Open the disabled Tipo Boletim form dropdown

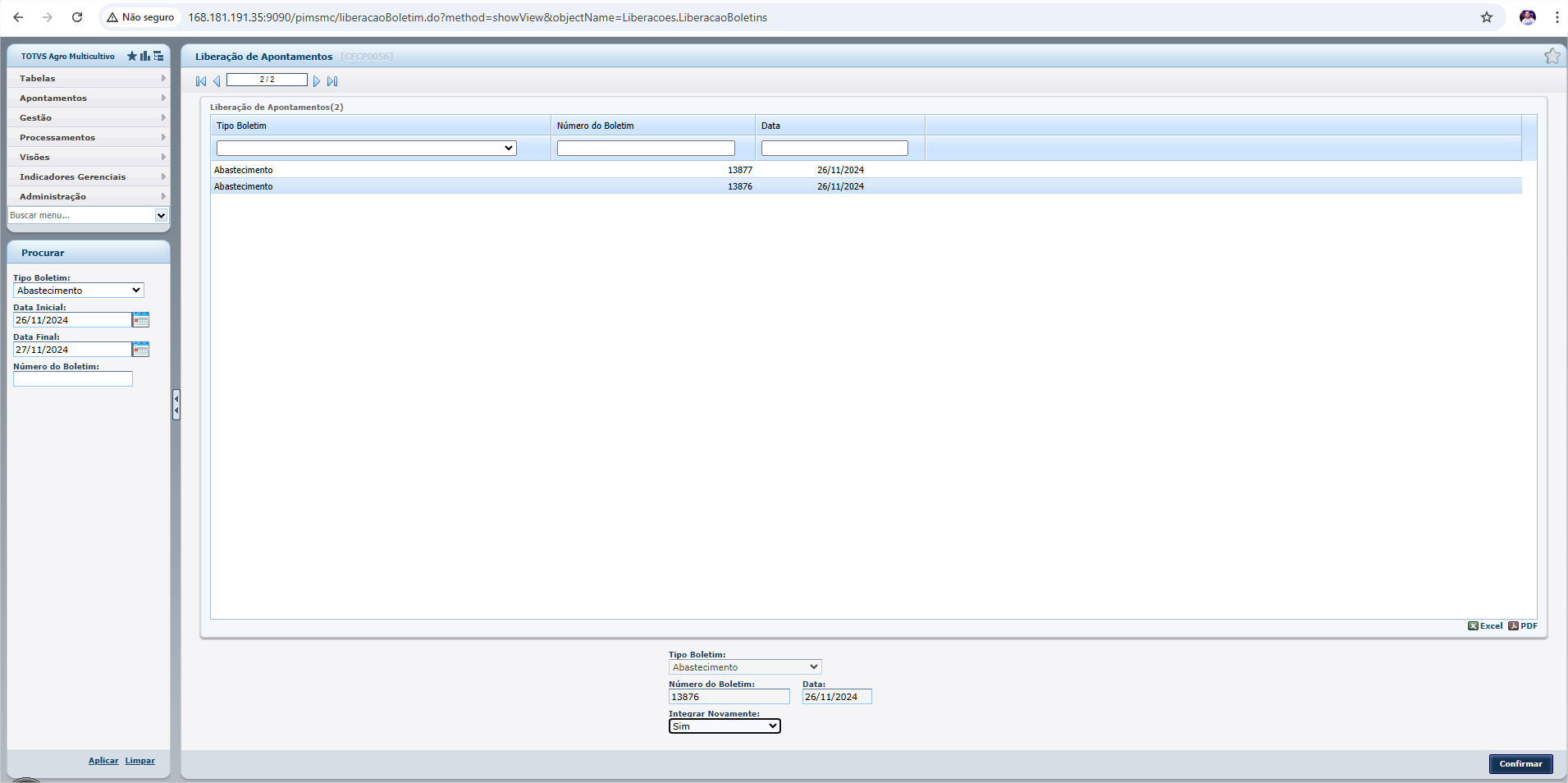click(x=745, y=667)
